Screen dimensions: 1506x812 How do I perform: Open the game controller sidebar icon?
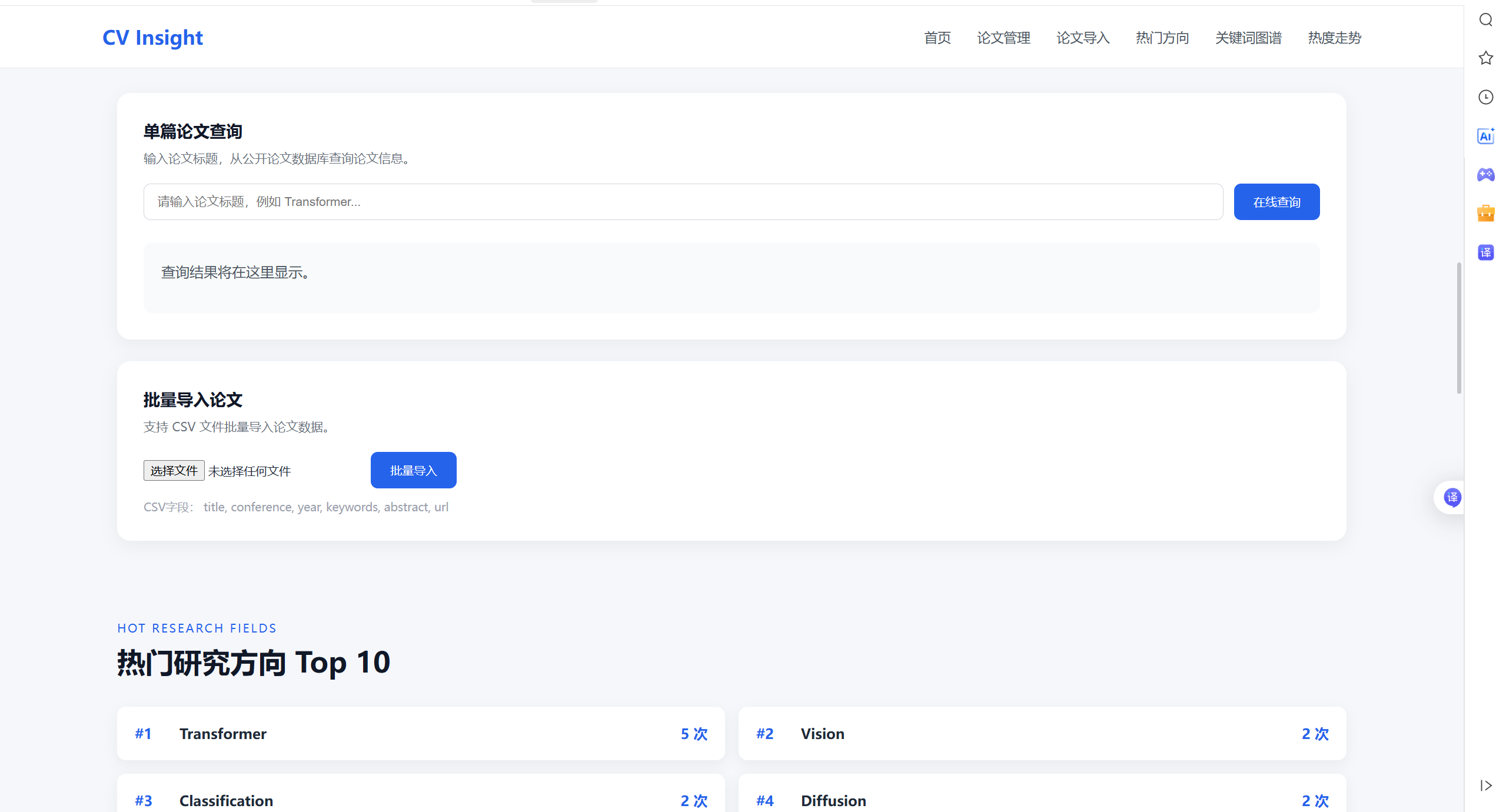(1485, 175)
